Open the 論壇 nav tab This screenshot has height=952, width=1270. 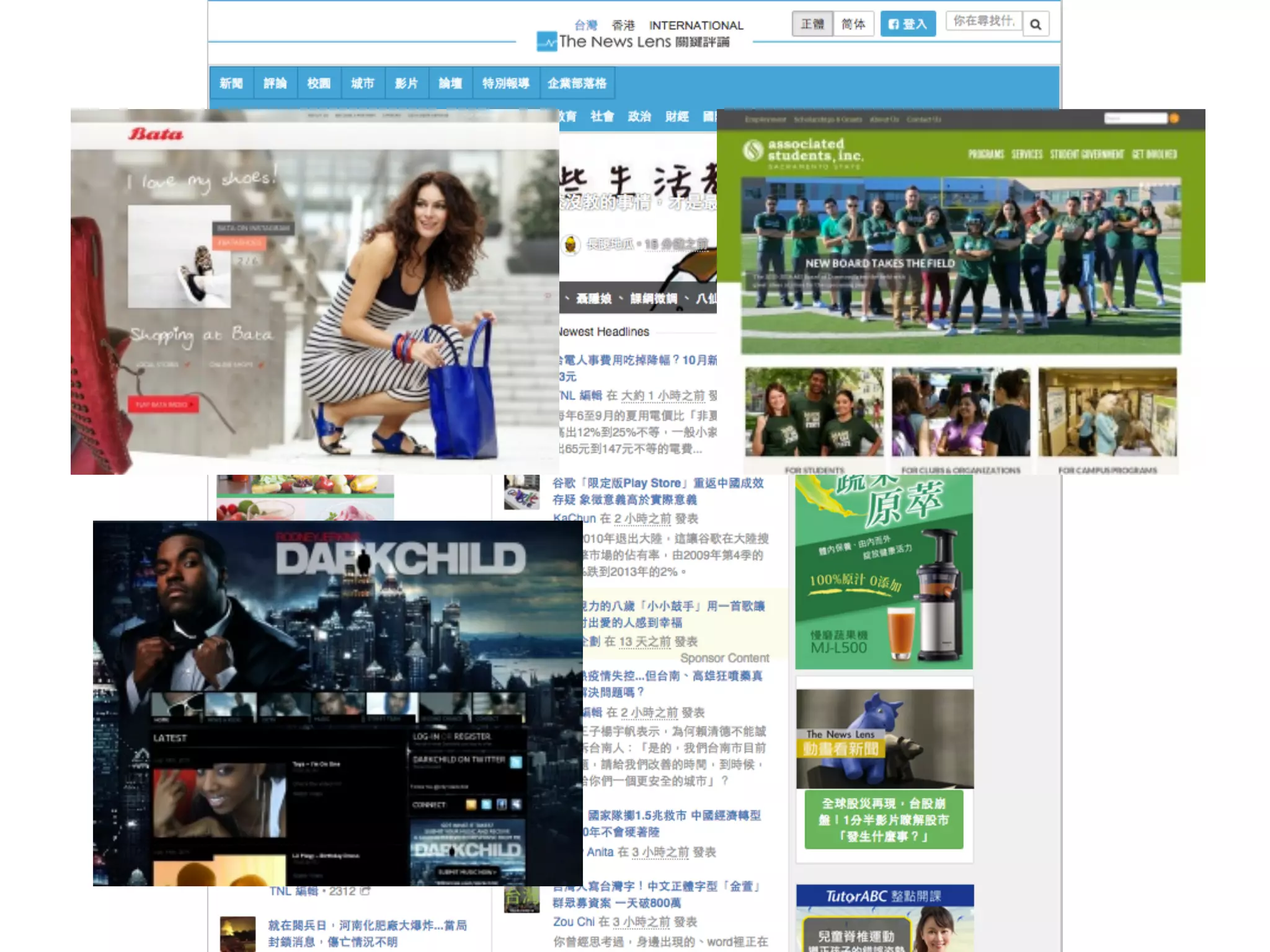click(x=450, y=84)
